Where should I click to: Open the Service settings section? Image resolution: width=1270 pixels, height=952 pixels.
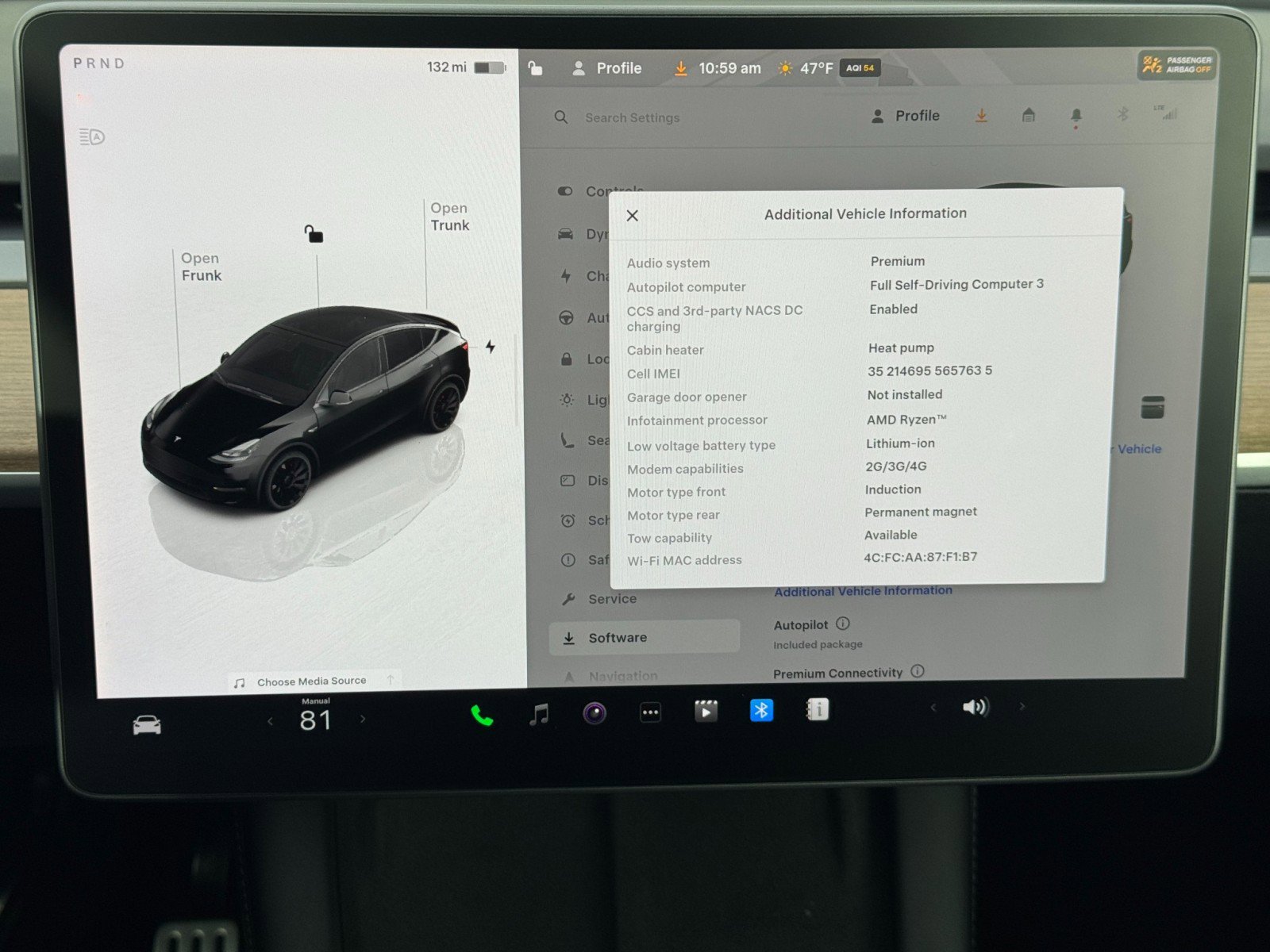click(x=613, y=599)
